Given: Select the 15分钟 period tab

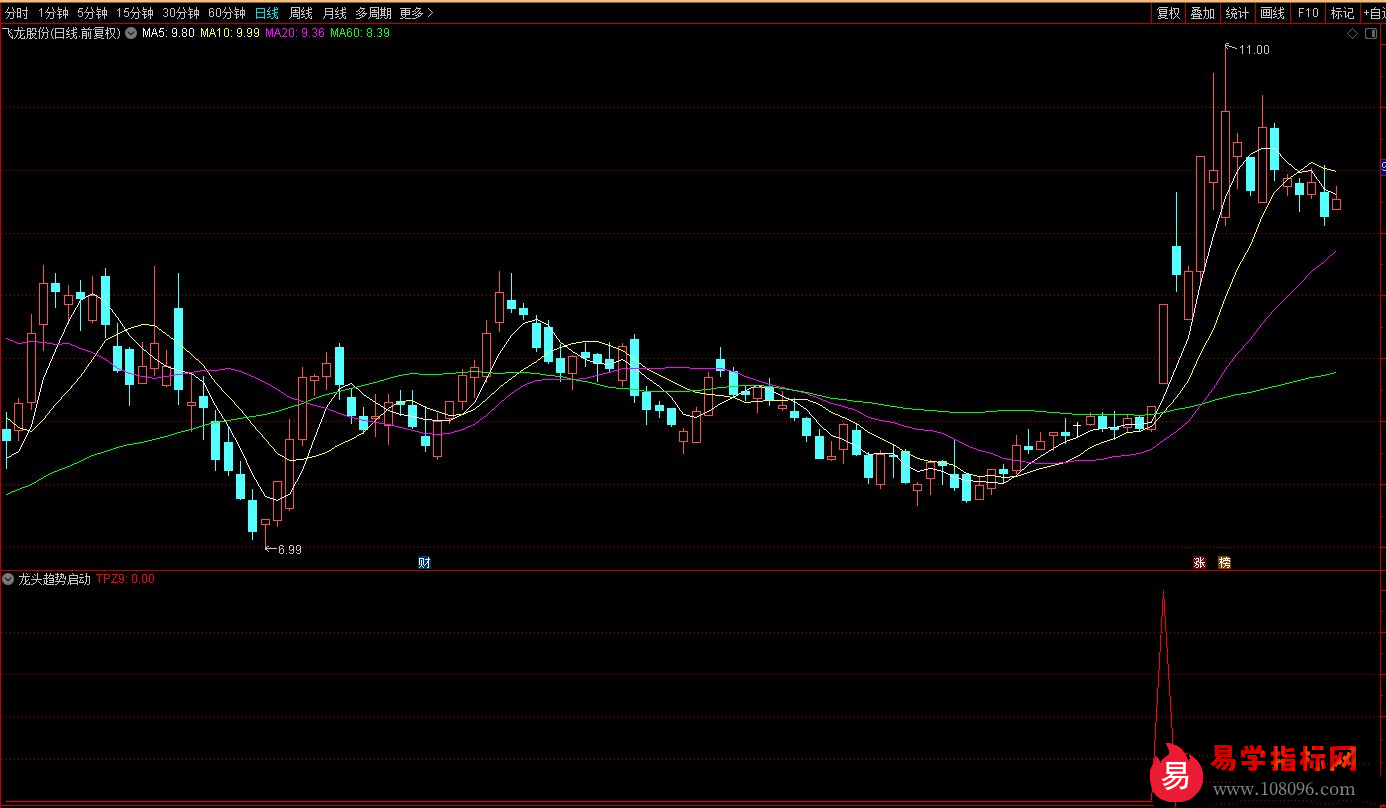Looking at the screenshot, I should [135, 13].
